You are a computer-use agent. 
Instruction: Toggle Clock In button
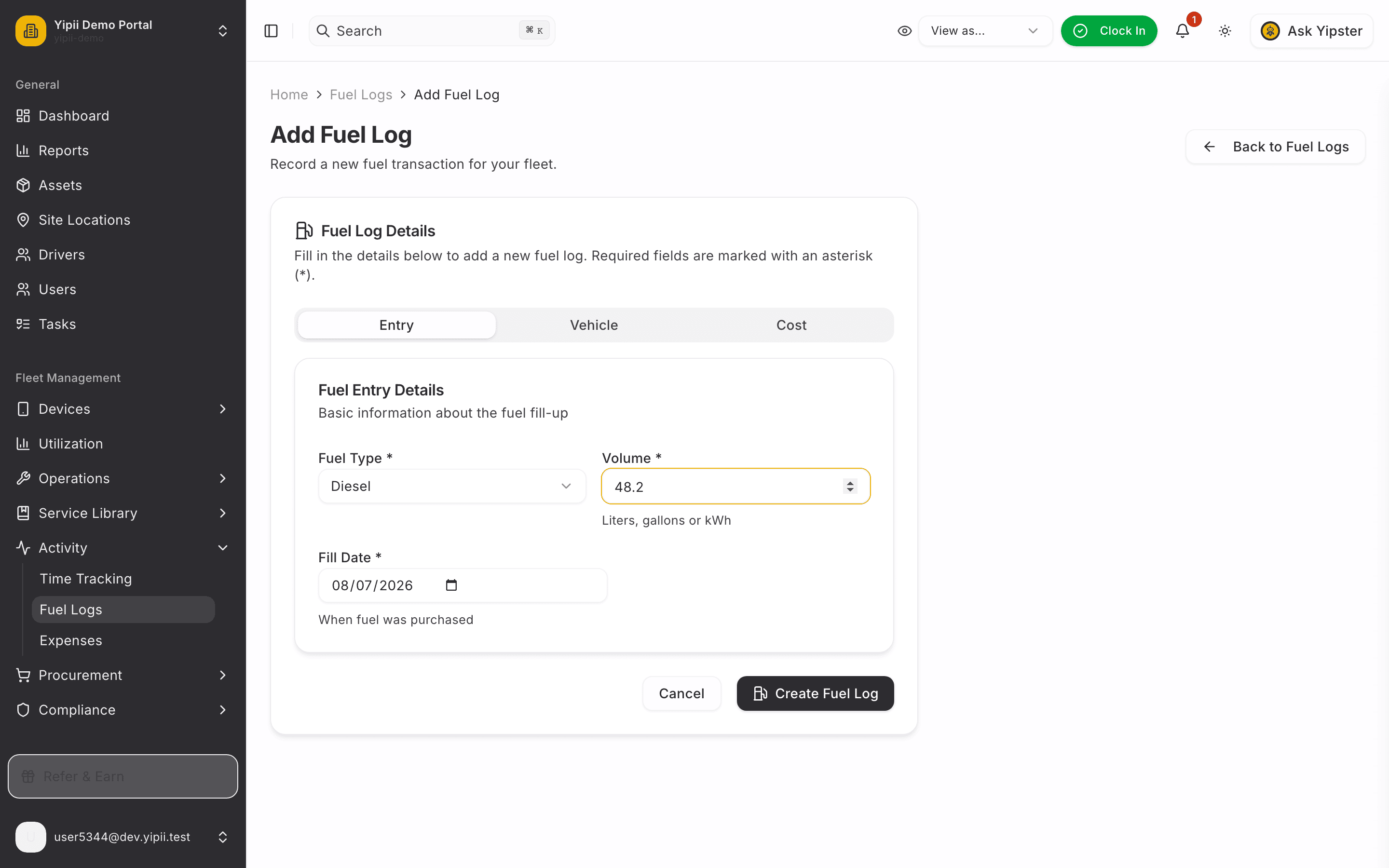1109,31
